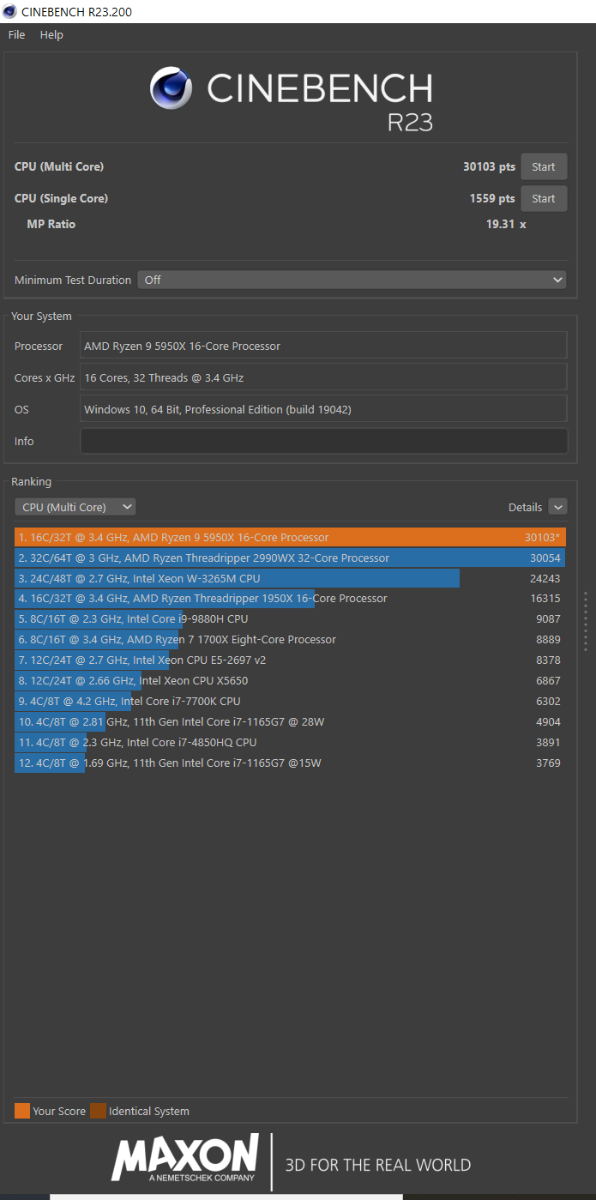The width and height of the screenshot is (596, 1200).
Task: Click the empty Info input field
Action: (323, 441)
